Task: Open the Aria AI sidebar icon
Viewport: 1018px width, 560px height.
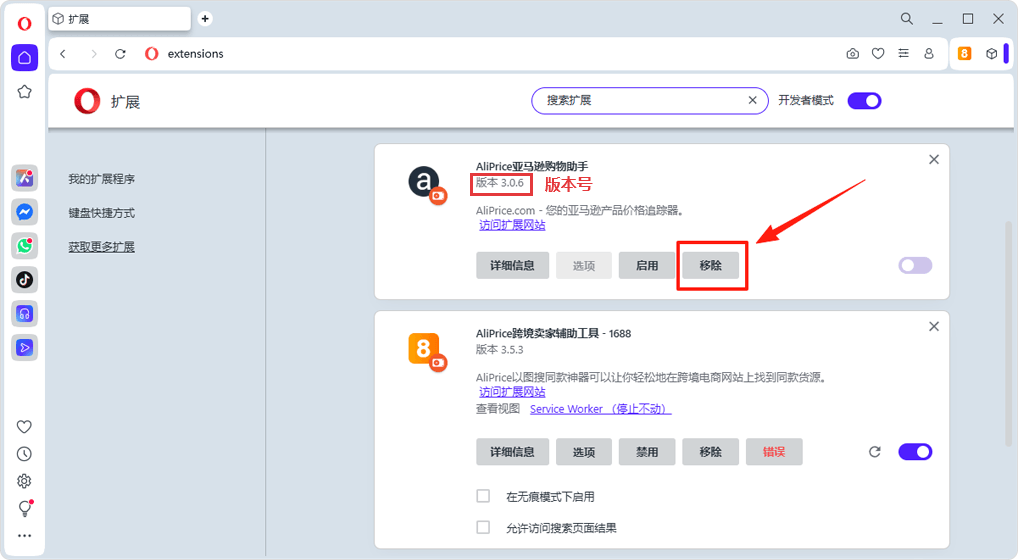Action: (25, 178)
